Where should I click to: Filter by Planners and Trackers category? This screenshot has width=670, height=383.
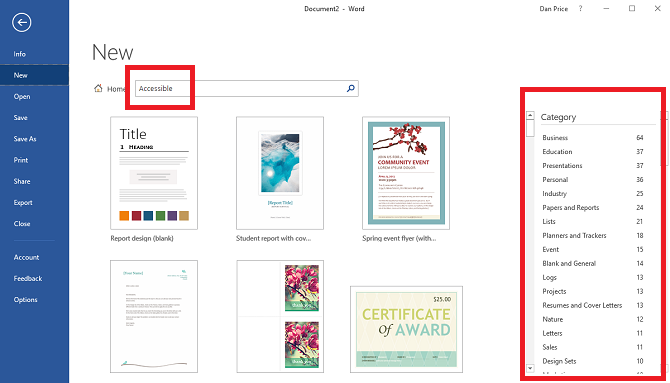593,236
